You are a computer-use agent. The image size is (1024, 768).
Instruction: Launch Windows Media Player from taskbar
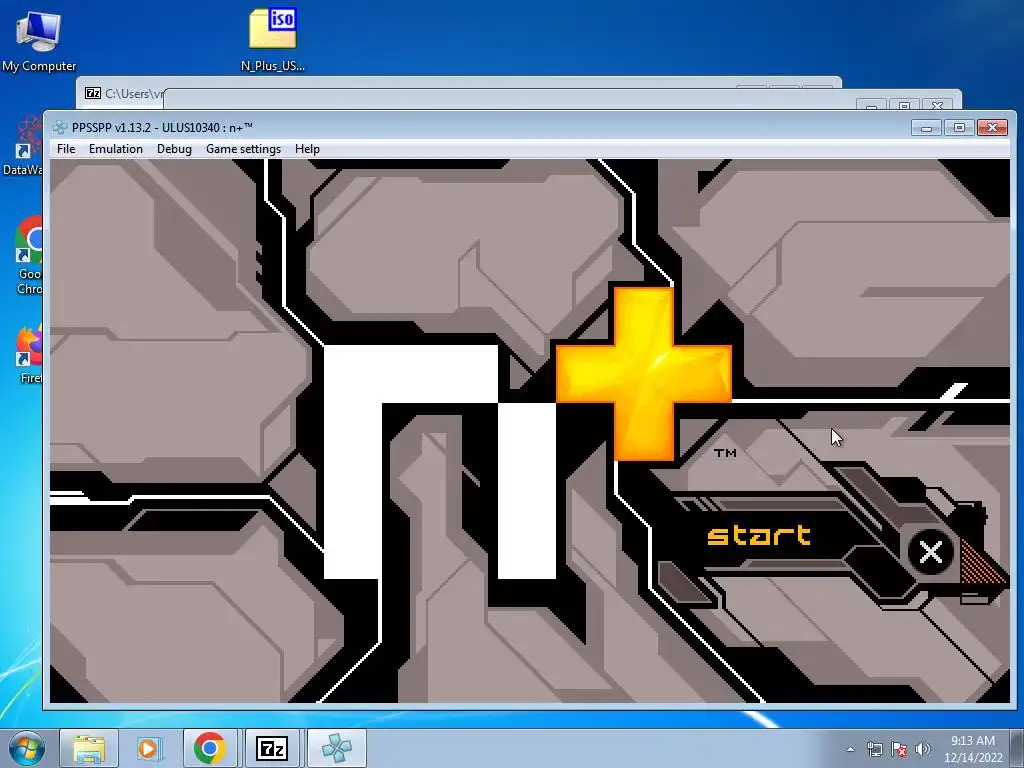[x=150, y=748]
